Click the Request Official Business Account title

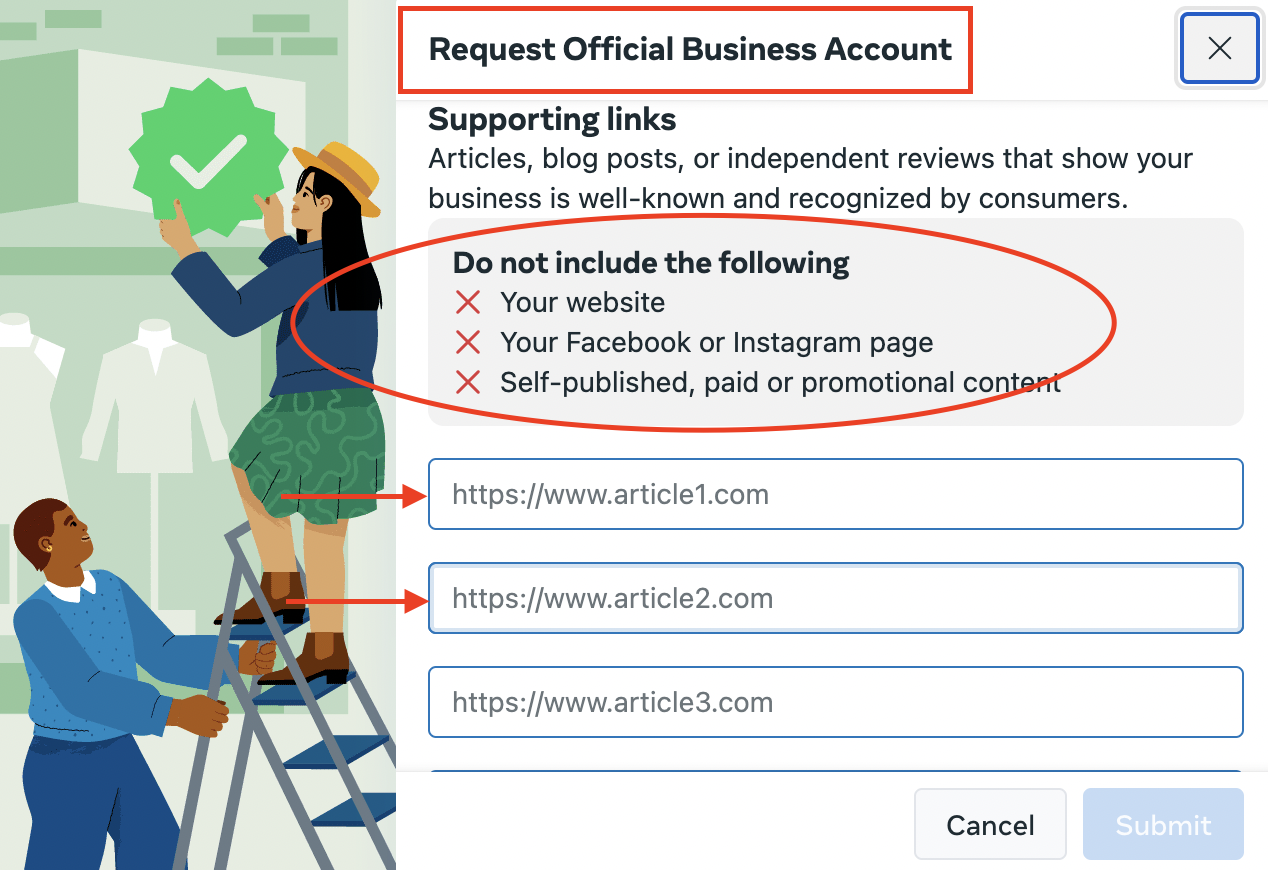pyautogui.click(x=690, y=49)
